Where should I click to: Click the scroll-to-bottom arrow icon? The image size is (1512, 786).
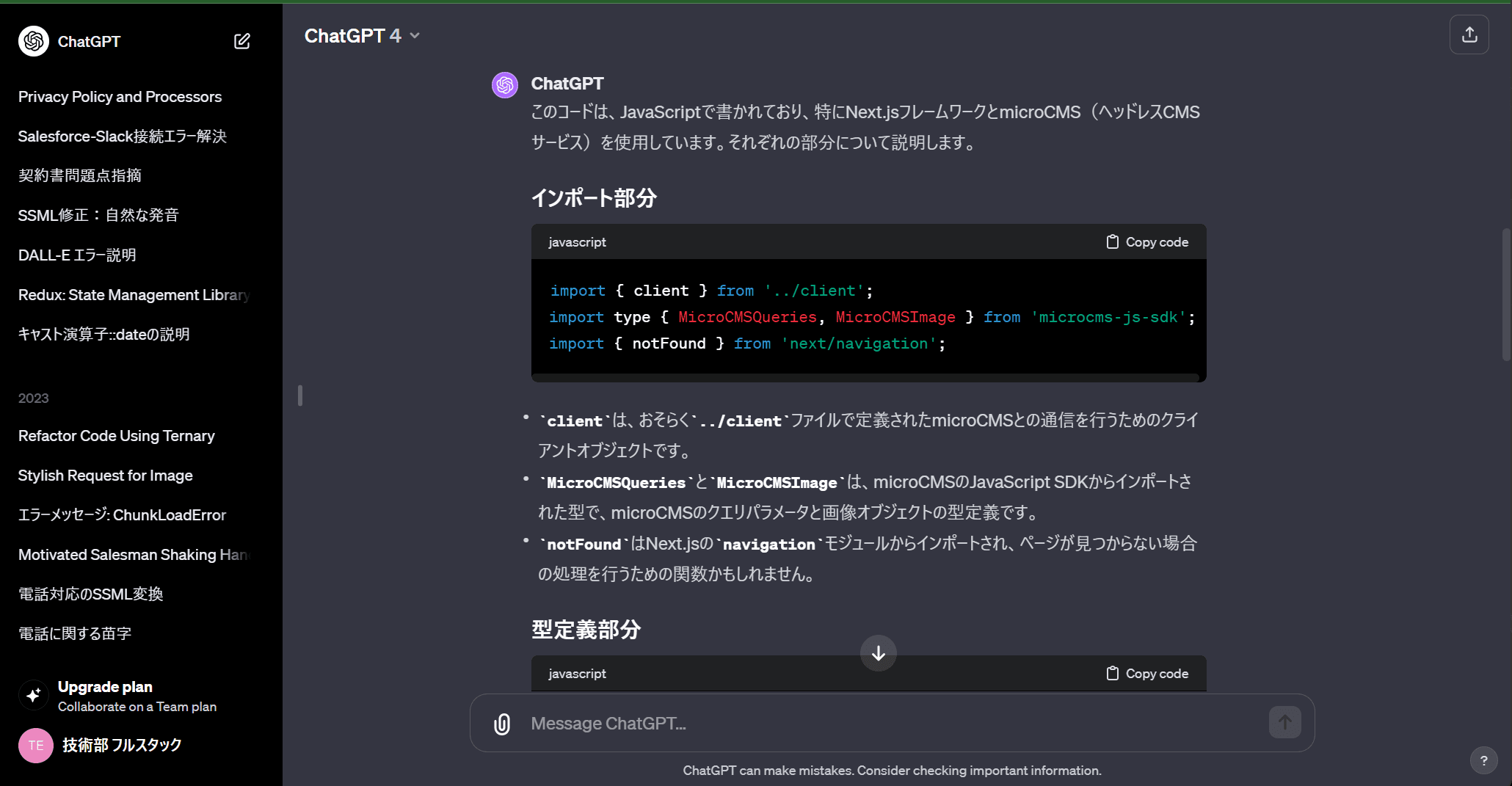click(x=878, y=653)
